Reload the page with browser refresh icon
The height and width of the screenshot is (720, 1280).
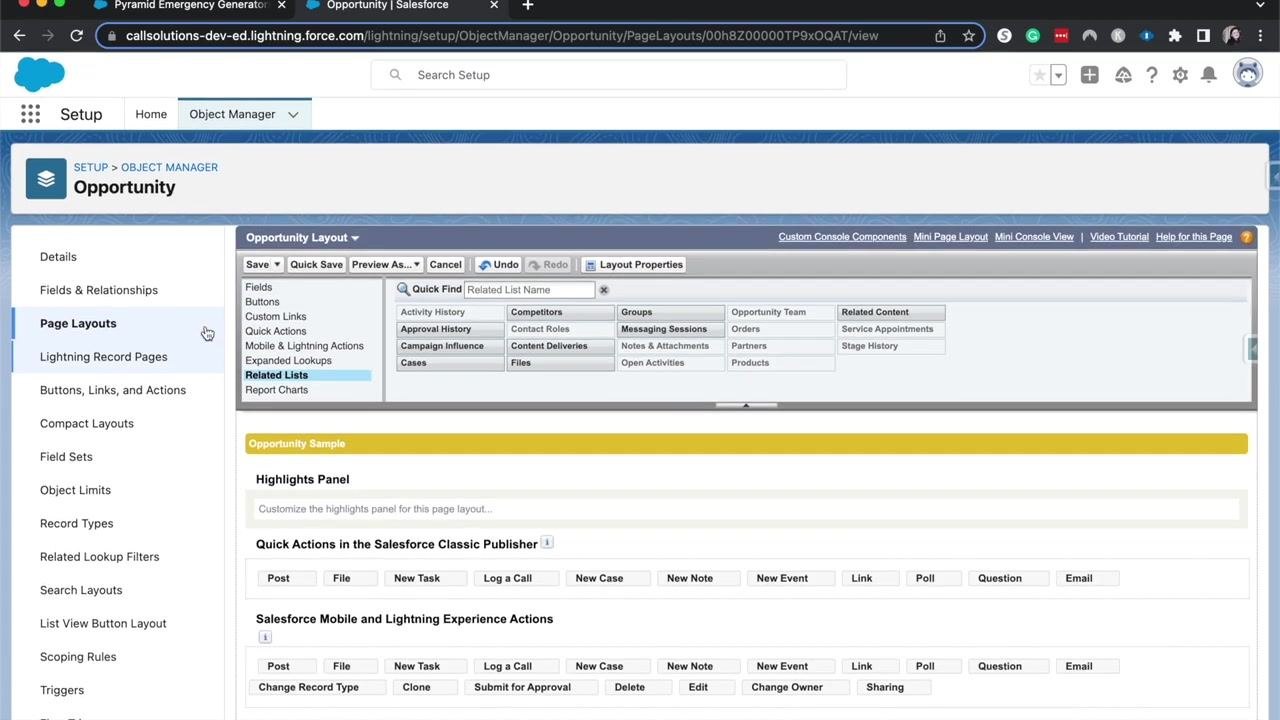[x=76, y=35]
